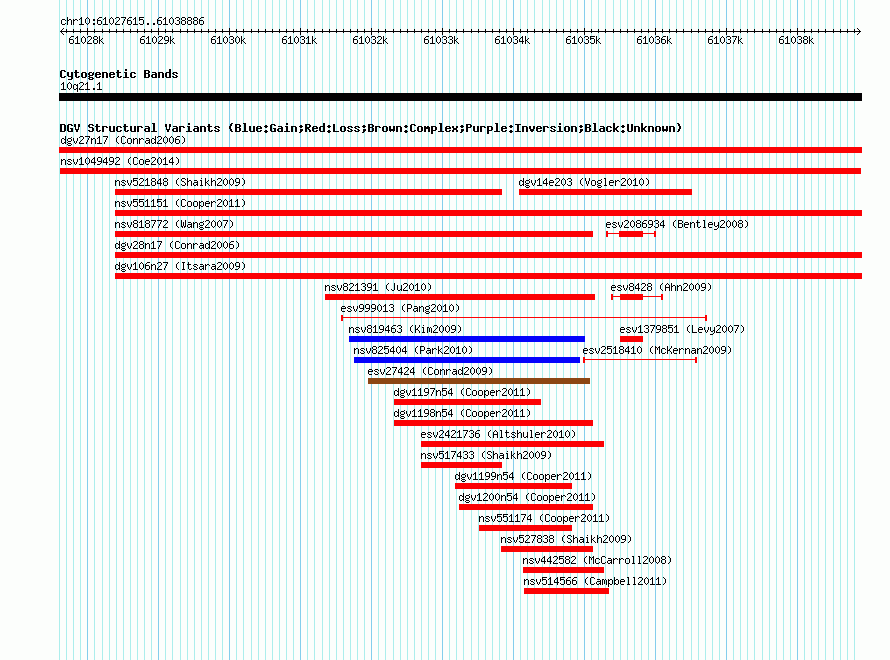The height and width of the screenshot is (660, 890).
Task: Select nsv821391 (Ju2010) label
Action: tap(378, 287)
